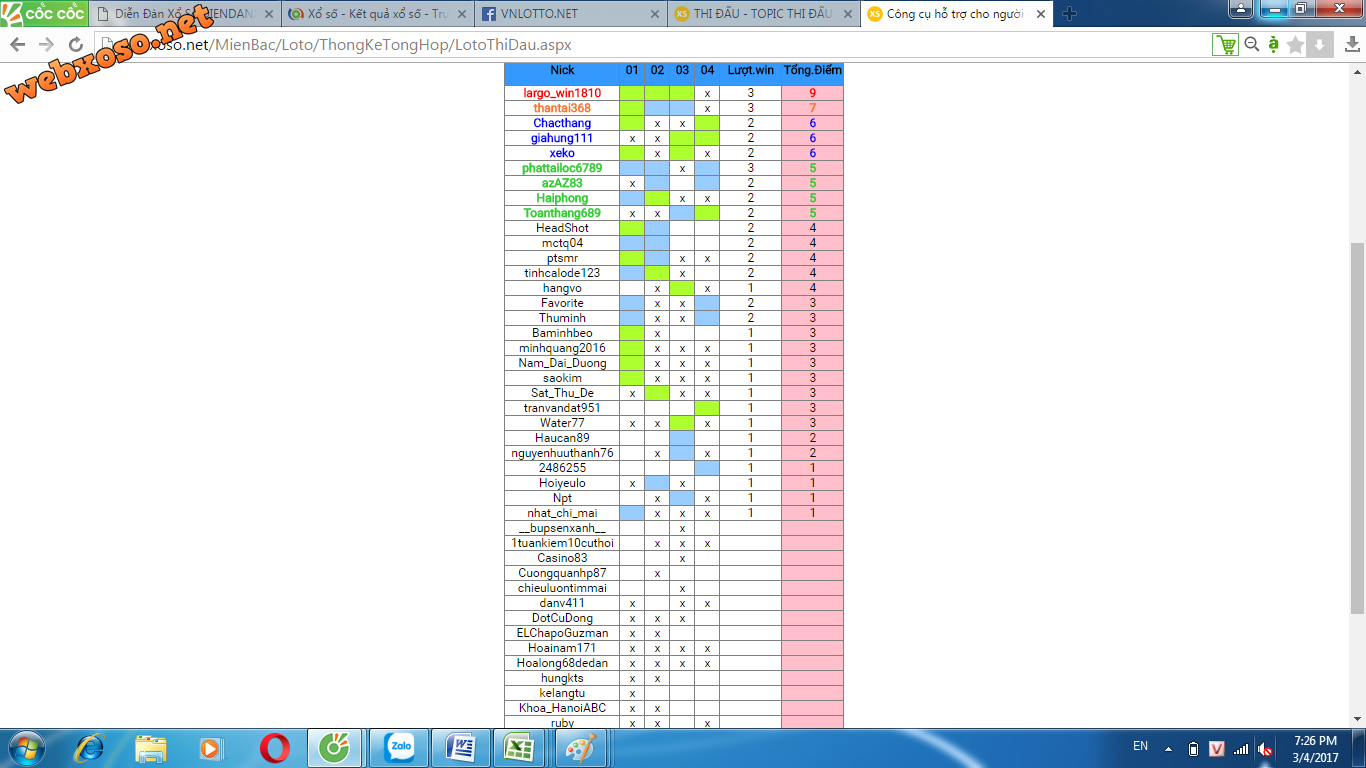
Task: Open Paint from the taskbar
Action: point(579,747)
